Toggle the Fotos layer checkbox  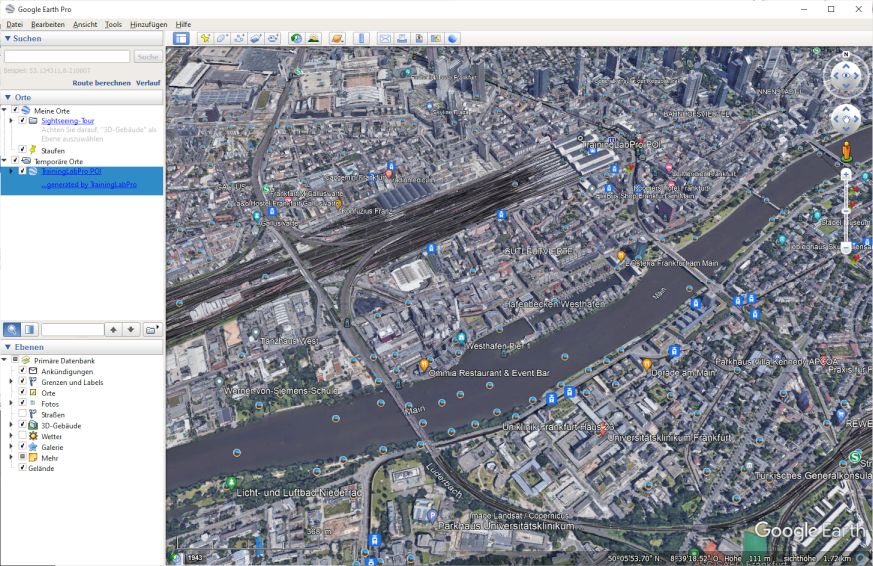click(x=23, y=403)
